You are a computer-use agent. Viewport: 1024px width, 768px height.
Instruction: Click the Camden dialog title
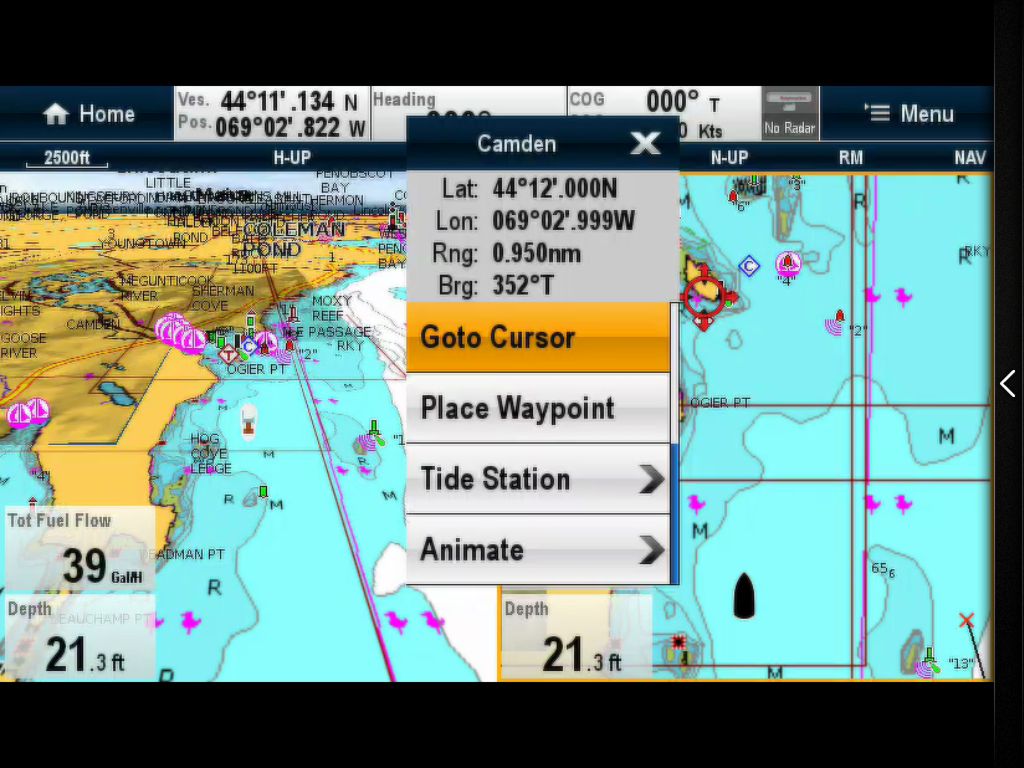517,144
